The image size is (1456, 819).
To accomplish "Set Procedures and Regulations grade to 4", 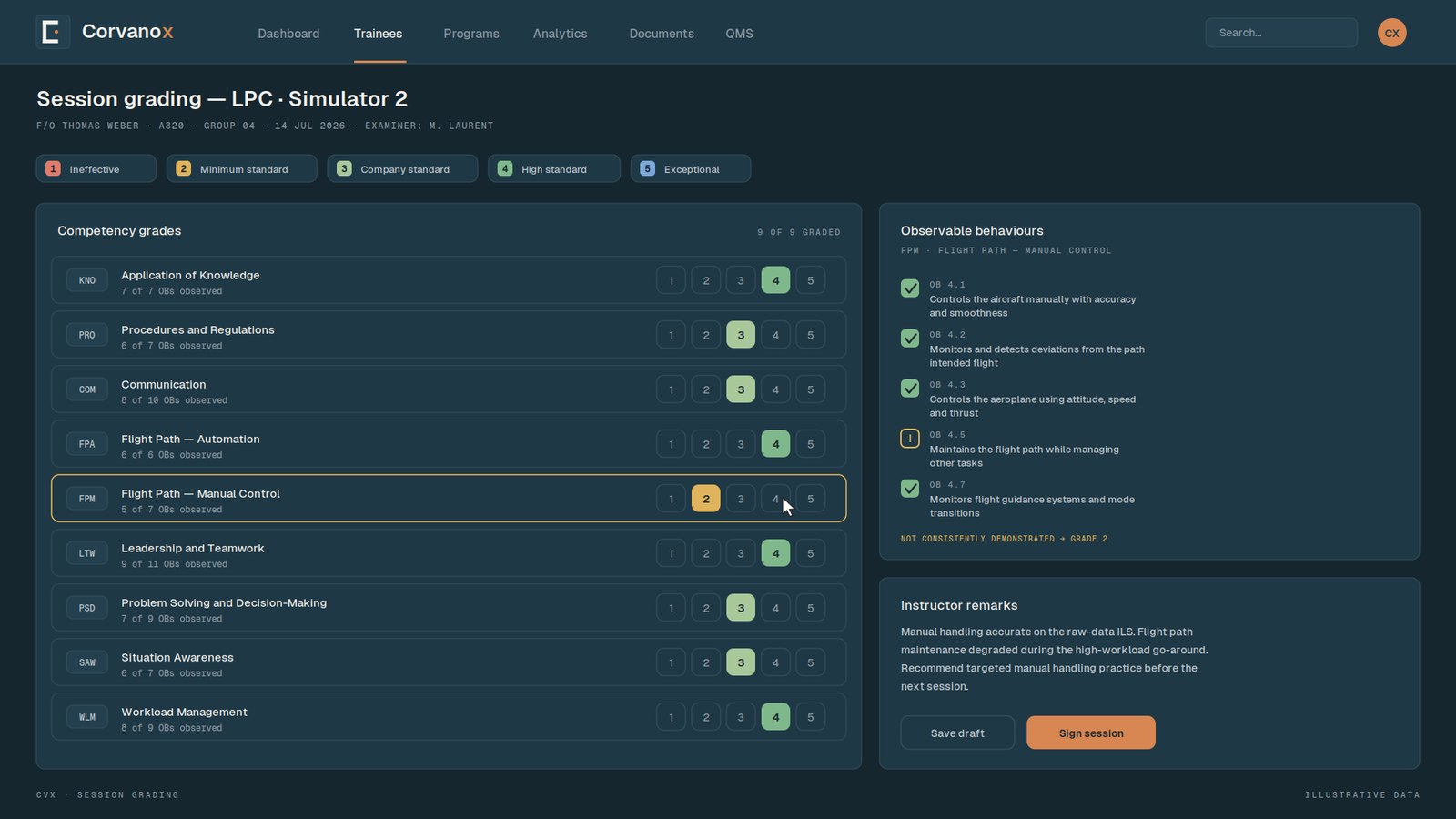I will click(775, 335).
